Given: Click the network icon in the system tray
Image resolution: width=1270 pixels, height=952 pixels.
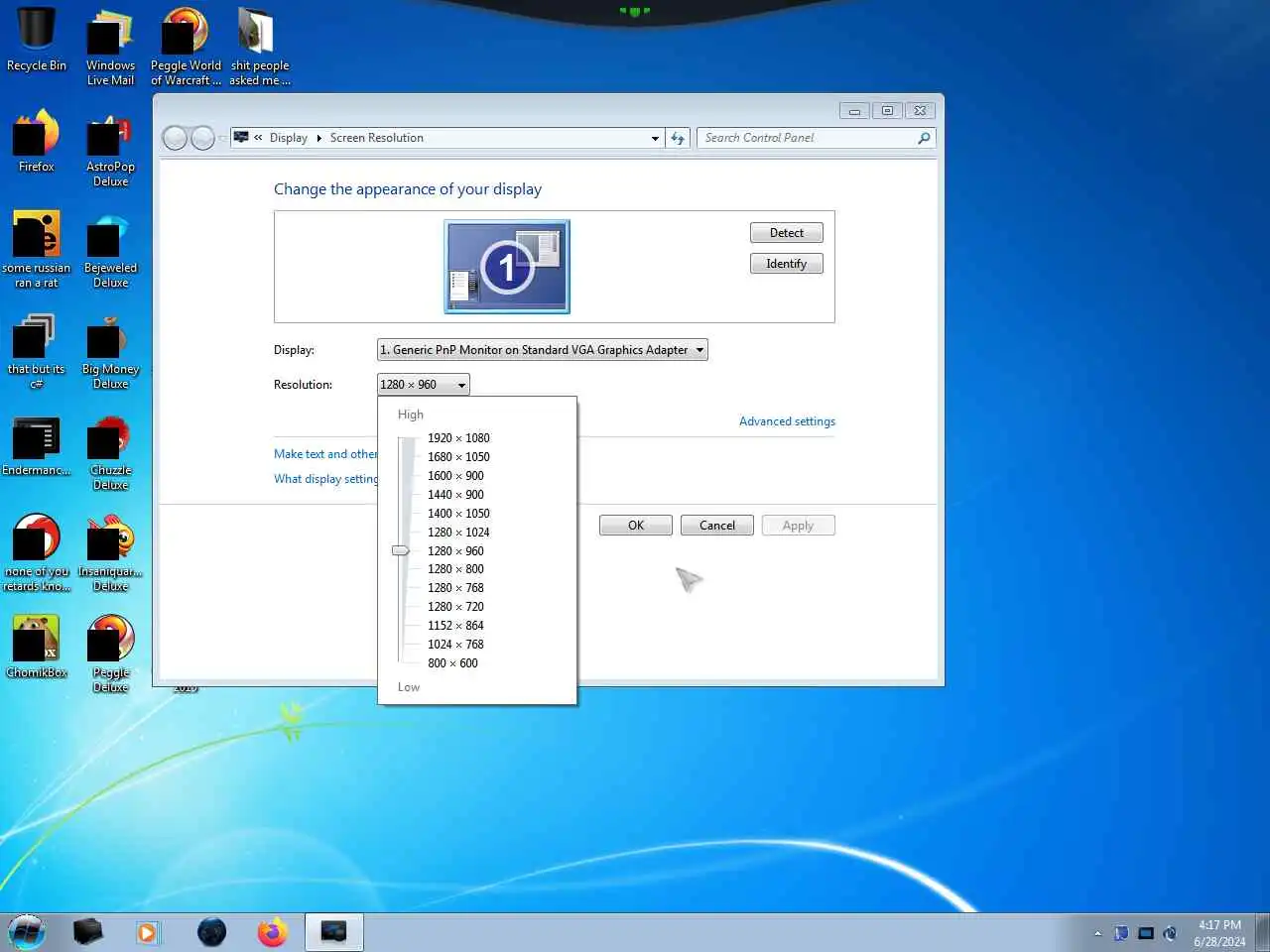Looking at the screenshot, I should [1146, 933].
